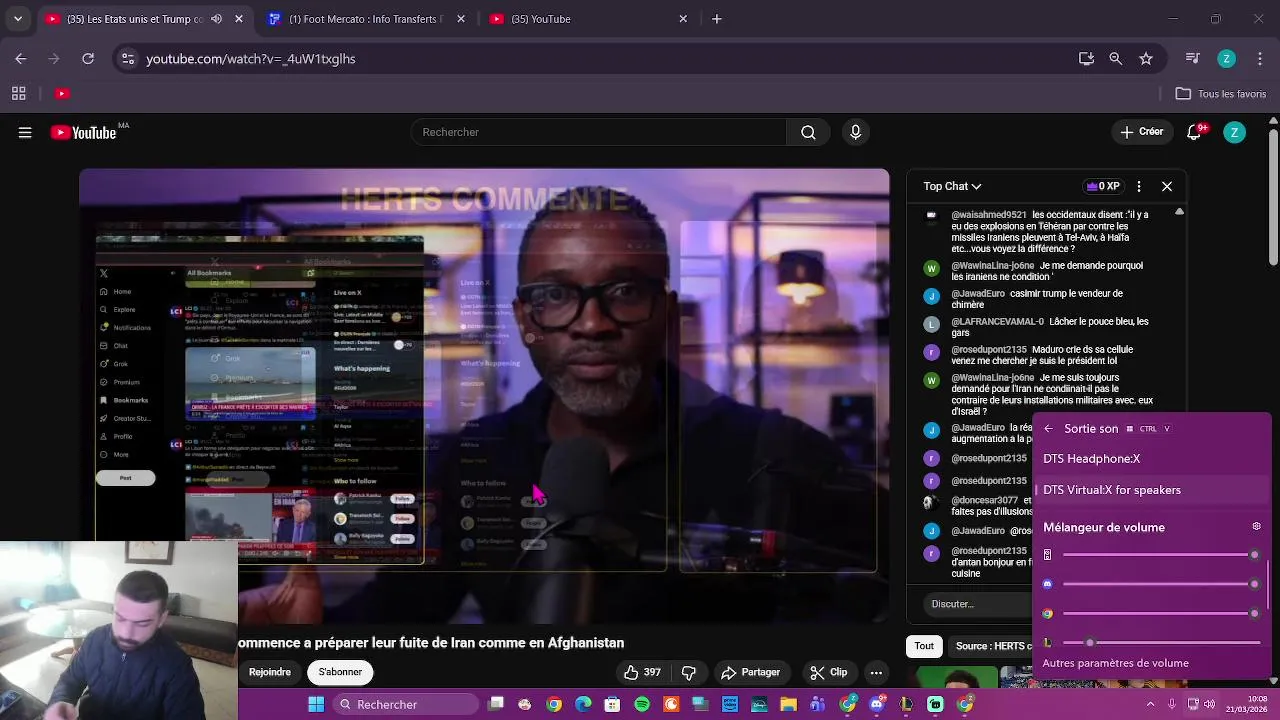Go back from the Sortie son panel
1280x720 pixels.
click(x=1048, y=428)
